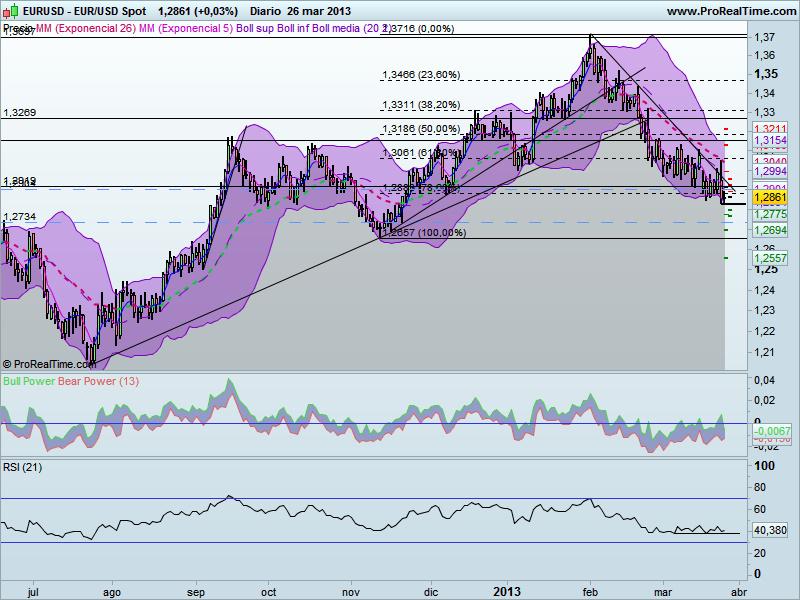This screenshot has width=800, height=600.
Task: Click the 1,21 price axis label
Action: coord(765,352)
